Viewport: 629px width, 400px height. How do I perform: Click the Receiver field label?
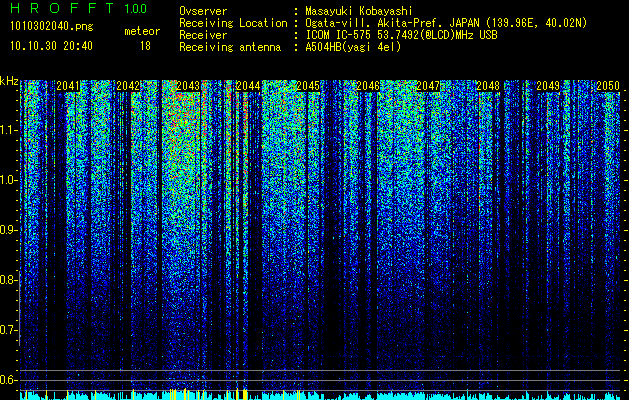click(203, 35)
